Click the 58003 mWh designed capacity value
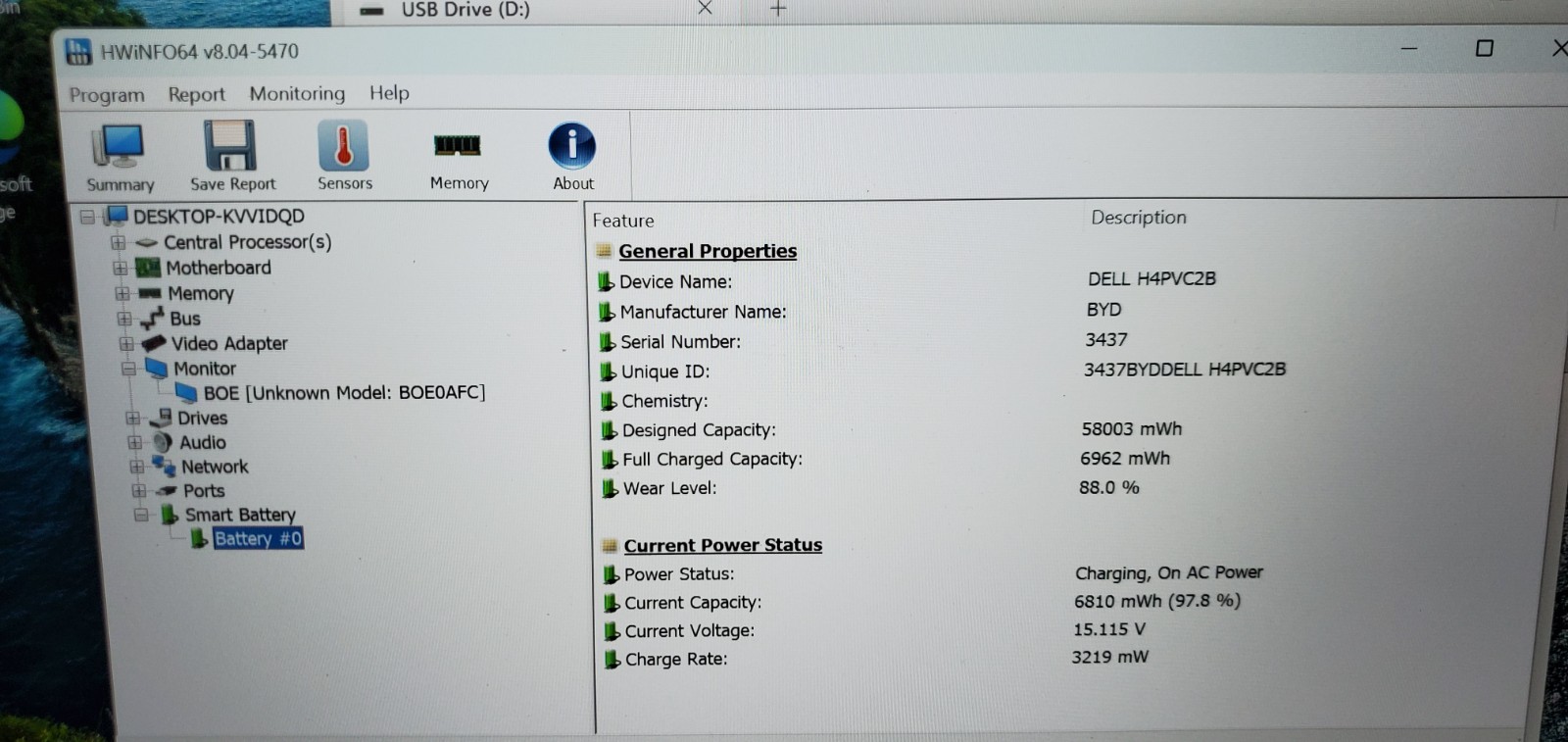The image size is (1568, 742). coord(1132,429)
